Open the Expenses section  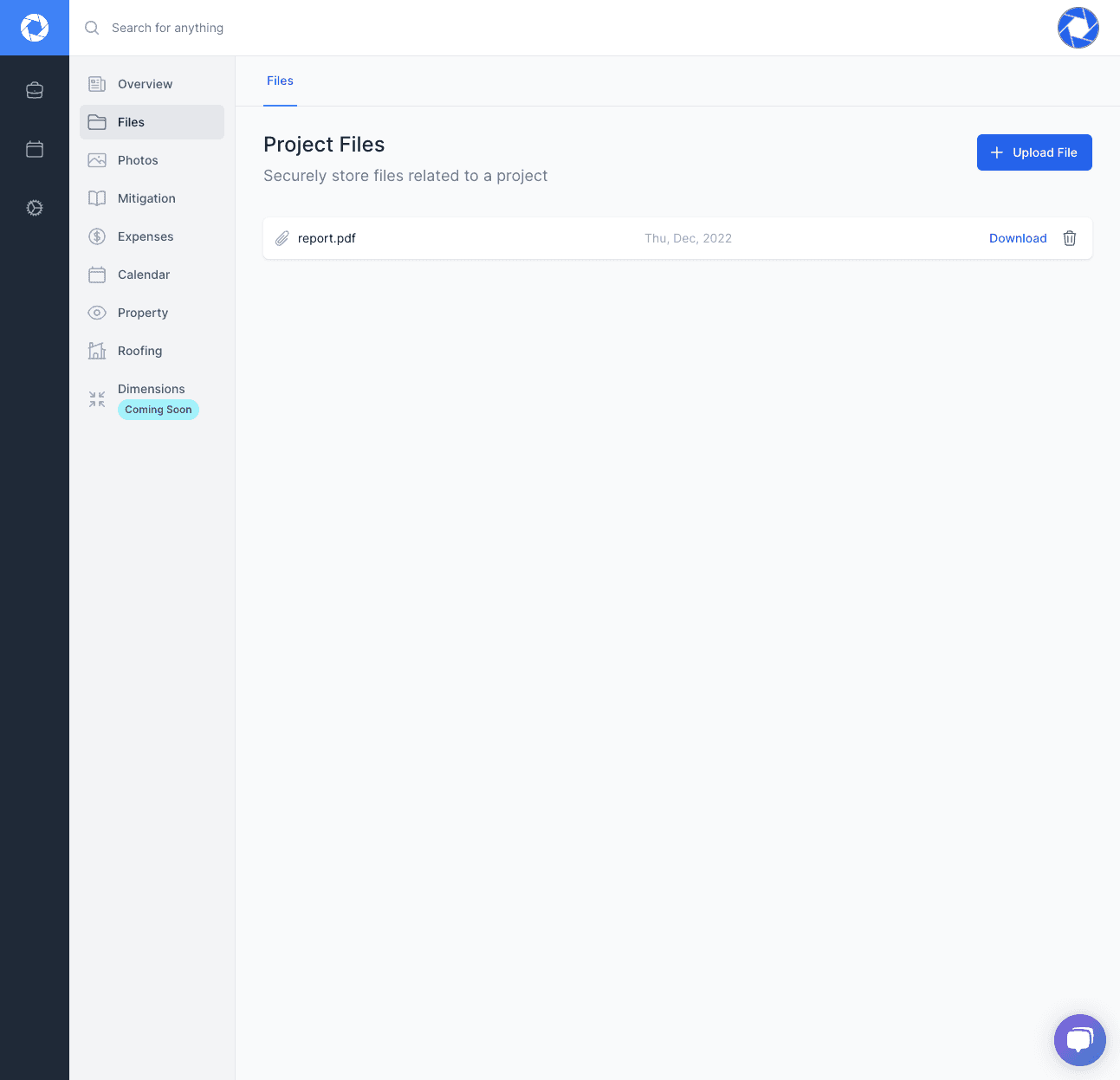point(152,236)
